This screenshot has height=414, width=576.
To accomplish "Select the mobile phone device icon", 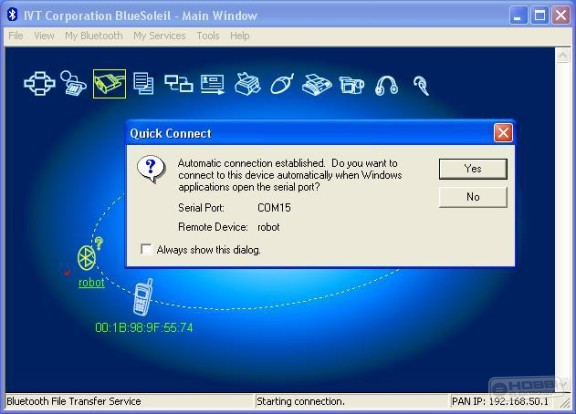I will pyautogui.click(x=143, y=298).
